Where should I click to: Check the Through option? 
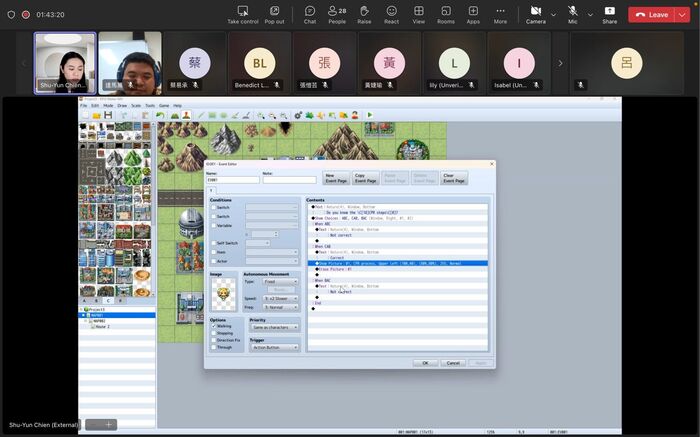(214, 347)
